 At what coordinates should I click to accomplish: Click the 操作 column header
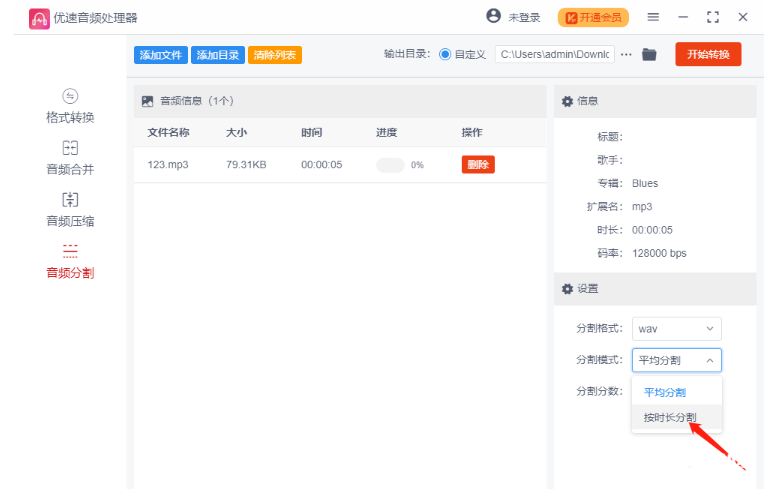(x=472, y=132)
